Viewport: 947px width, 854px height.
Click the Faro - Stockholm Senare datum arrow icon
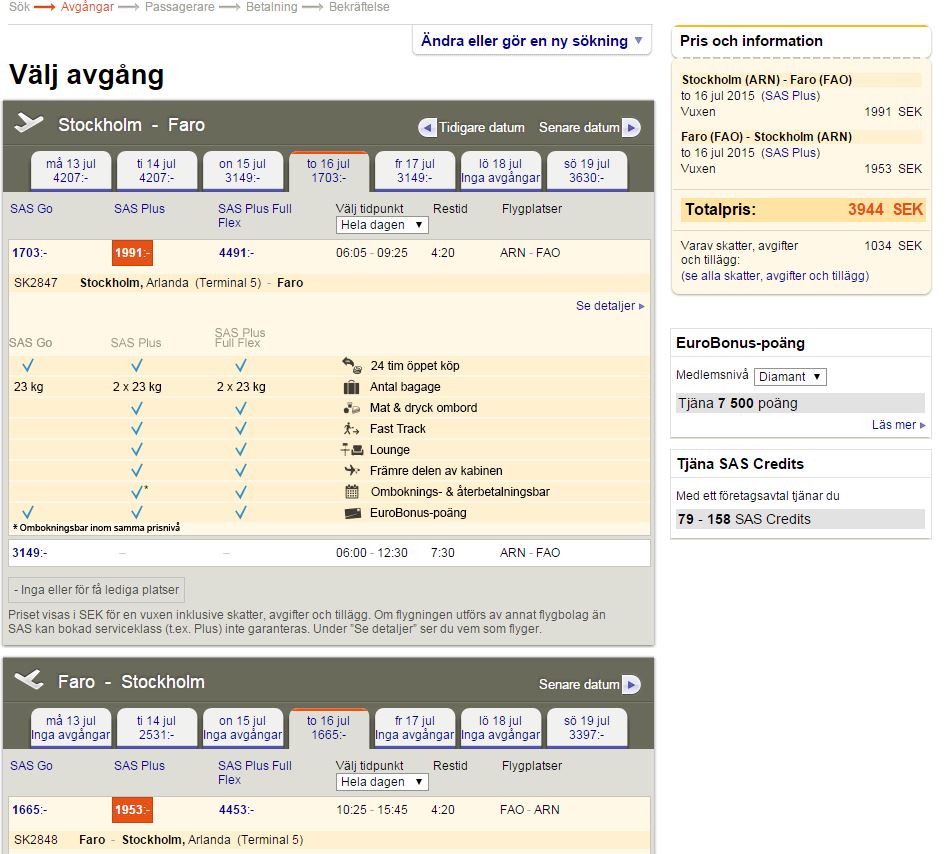631,684
